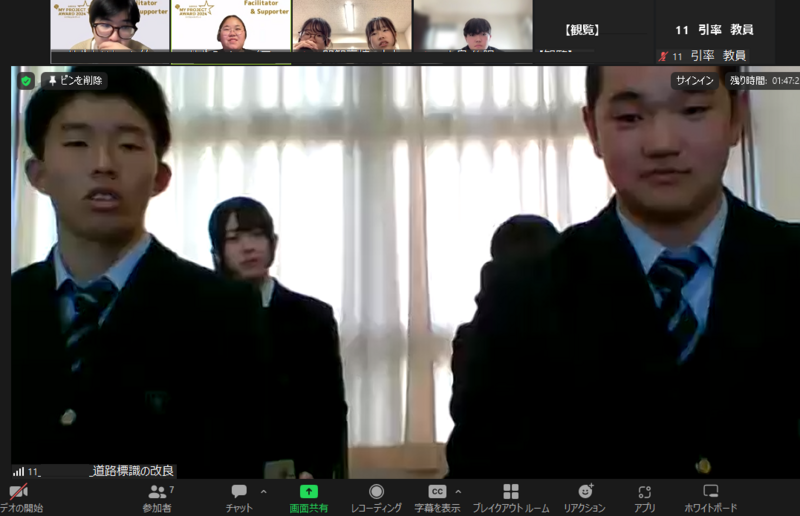Open breakout rooms grid icon
Image resolution: width=800 pixels, height=516 pixels.
tap(511, 492)
